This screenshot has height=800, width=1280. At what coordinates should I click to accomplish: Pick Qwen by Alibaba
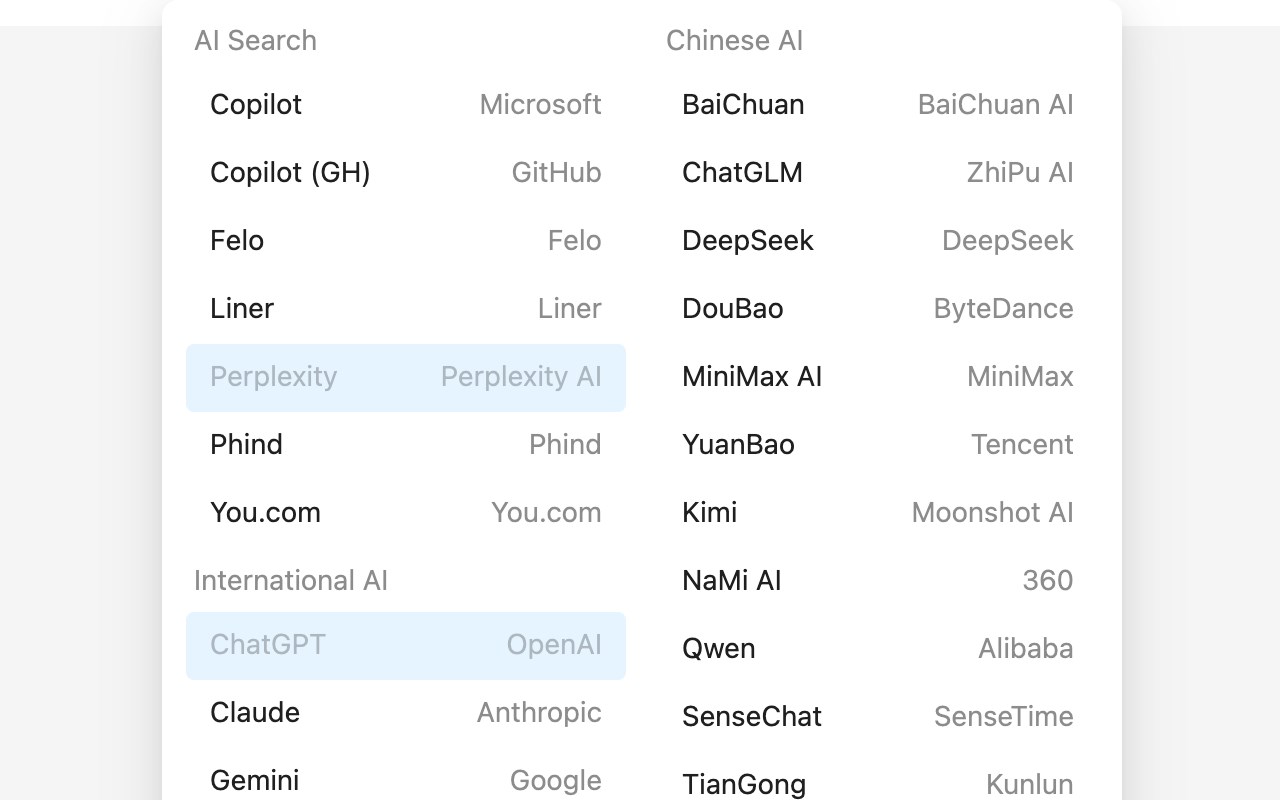click(878, 649)
